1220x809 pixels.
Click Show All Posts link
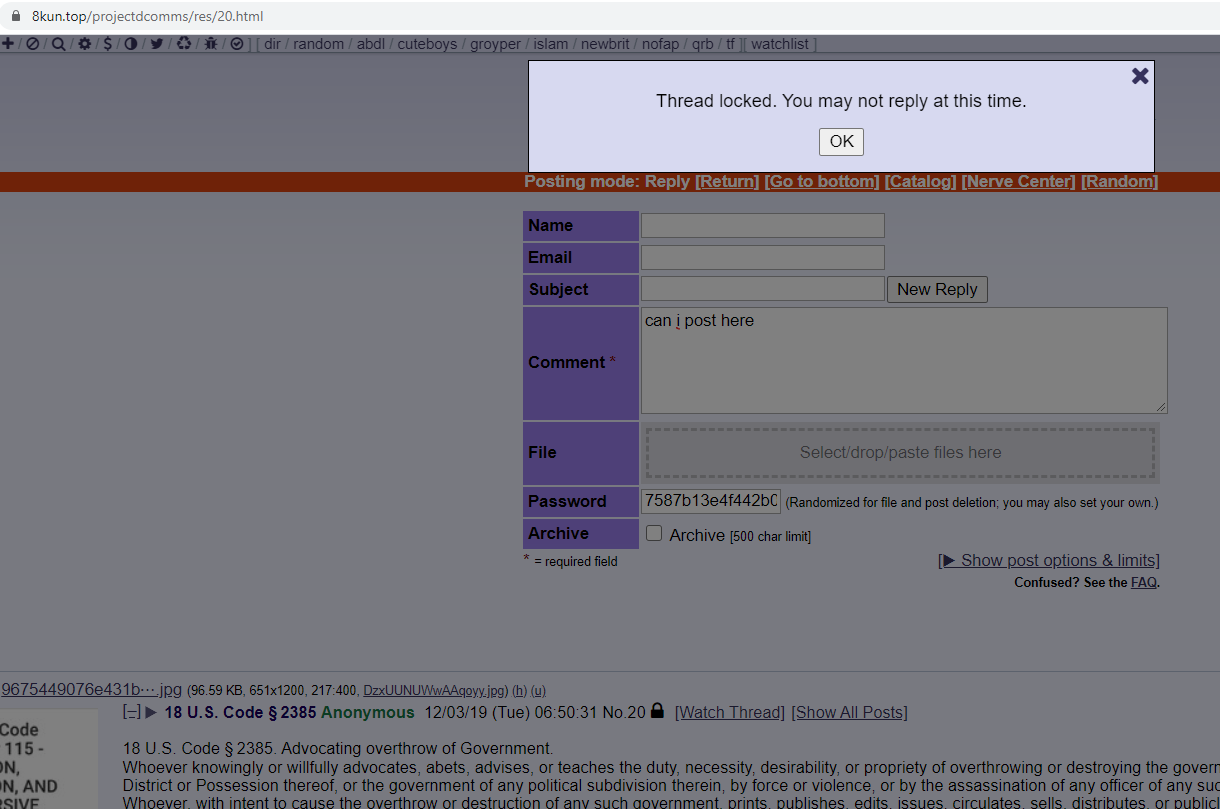click(849, 712)
